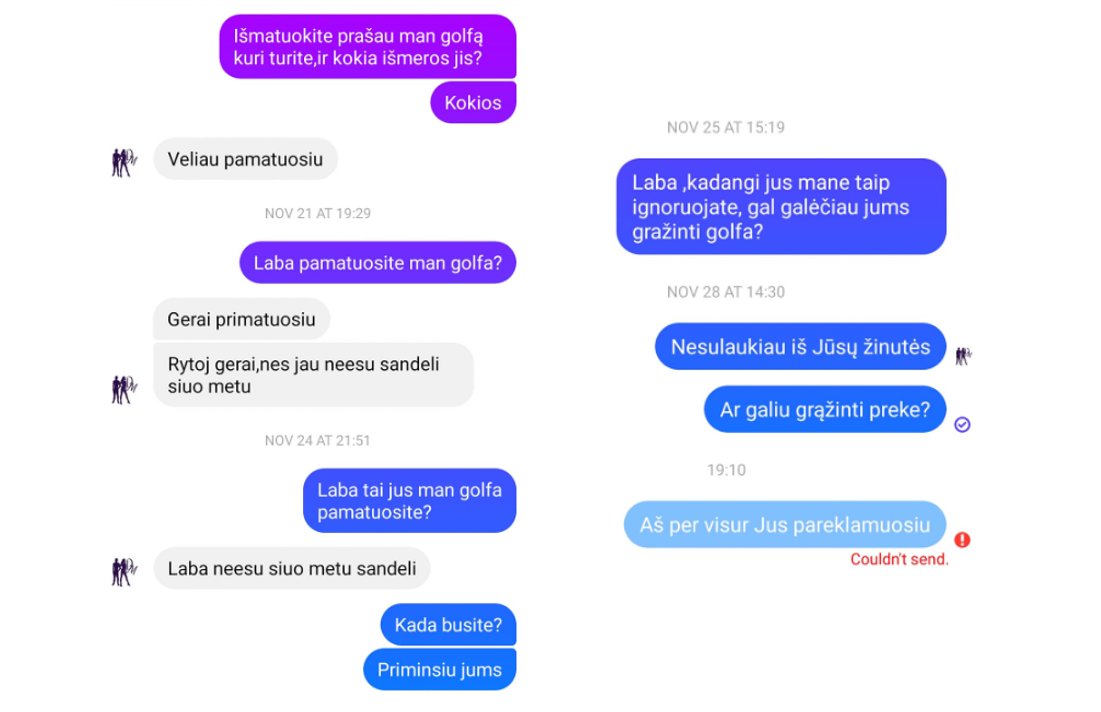Click the 'Couldn't send.' error text
1101x712 pixels.
click(x=899, y=559)
